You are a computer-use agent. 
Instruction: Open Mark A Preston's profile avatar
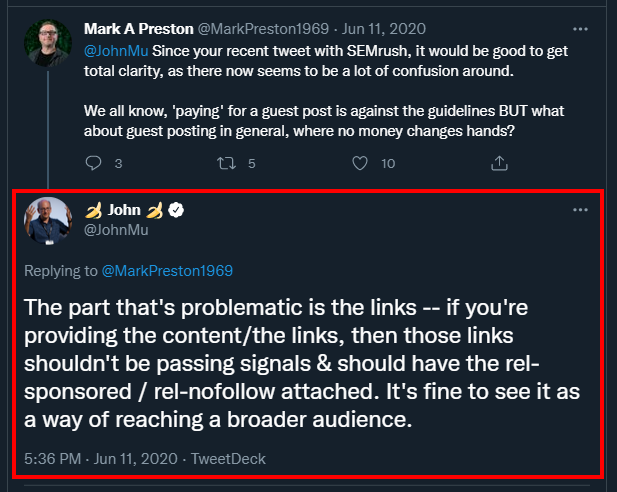pyautogui.click(x=48, y=44)
